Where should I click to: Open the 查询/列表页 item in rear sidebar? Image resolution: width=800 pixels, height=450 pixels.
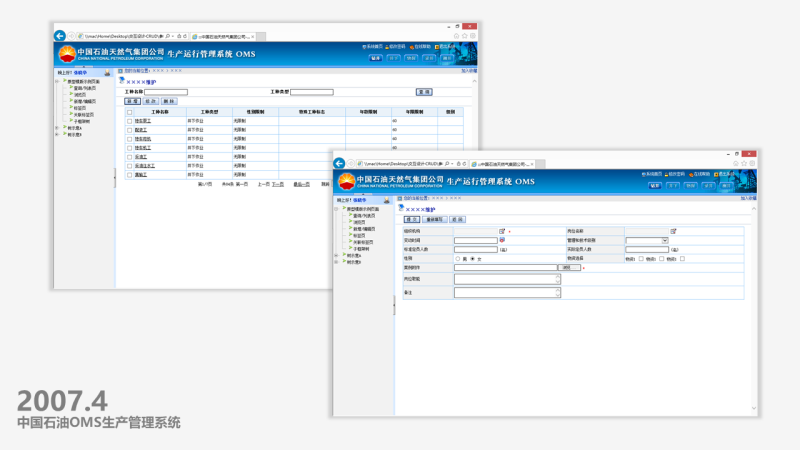tap(85, 88)
